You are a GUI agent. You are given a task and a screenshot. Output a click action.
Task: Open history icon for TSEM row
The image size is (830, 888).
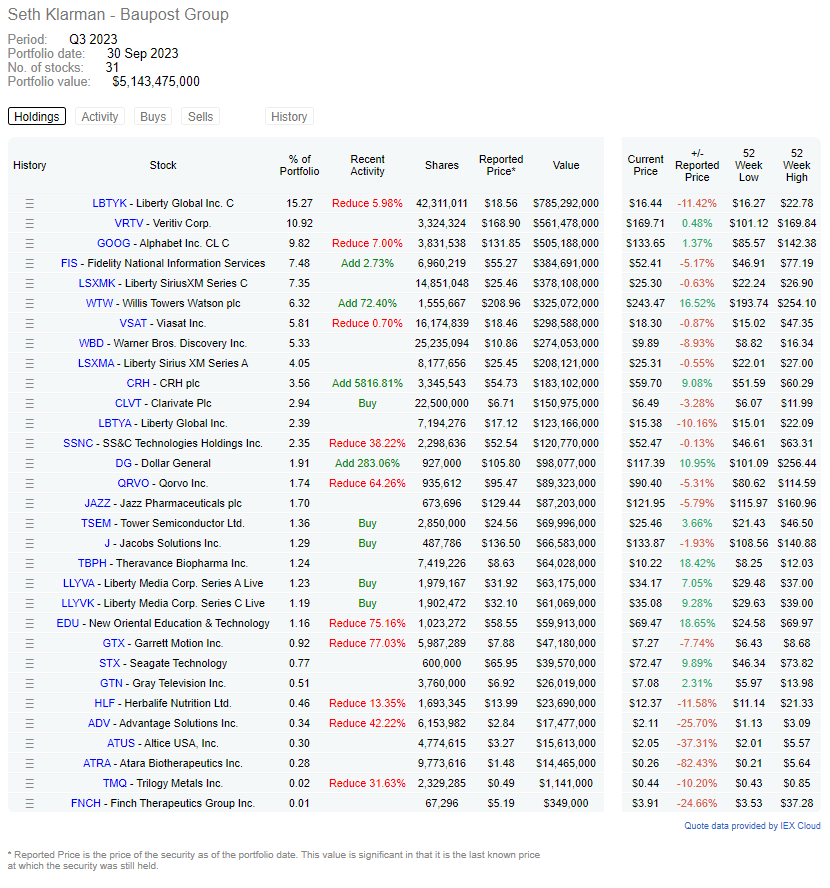29,524
